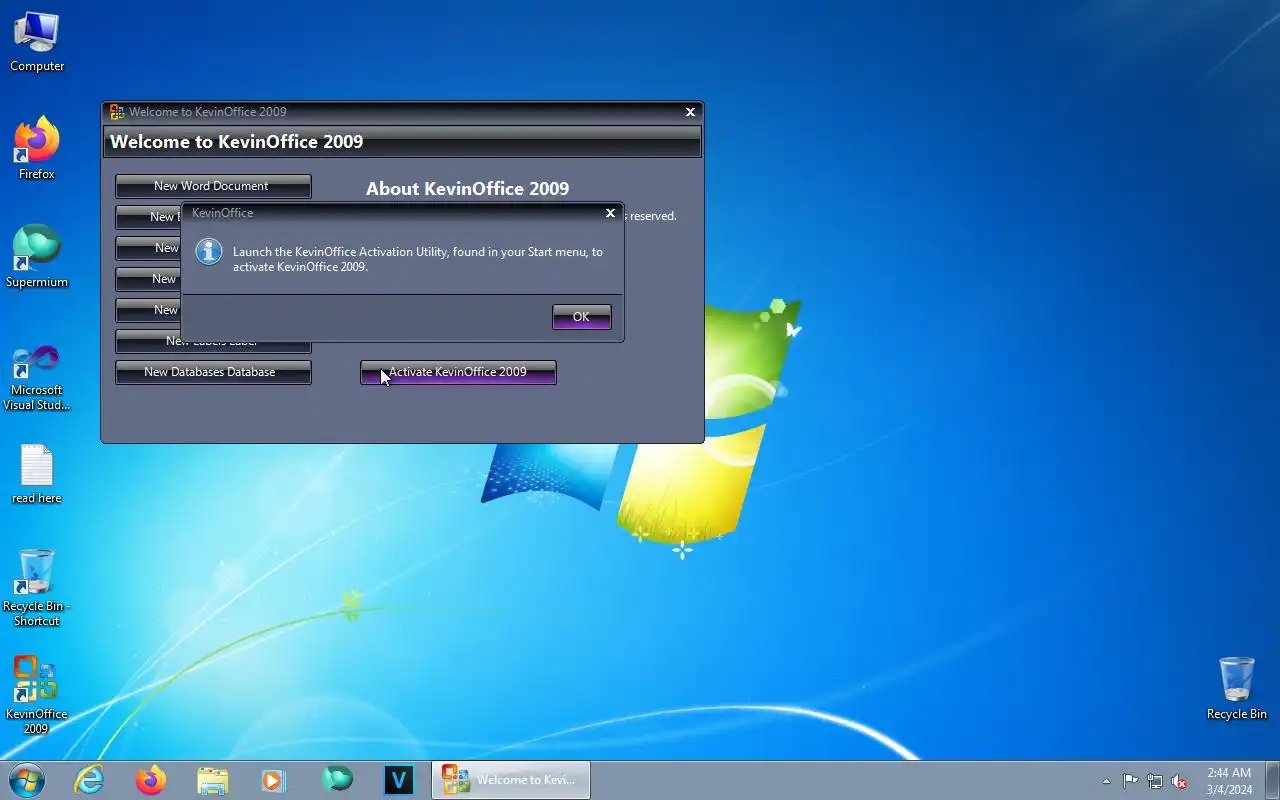1280x800 pixels.
Task: Click Action Center flag tray icon
Action: click(1130, 781)
